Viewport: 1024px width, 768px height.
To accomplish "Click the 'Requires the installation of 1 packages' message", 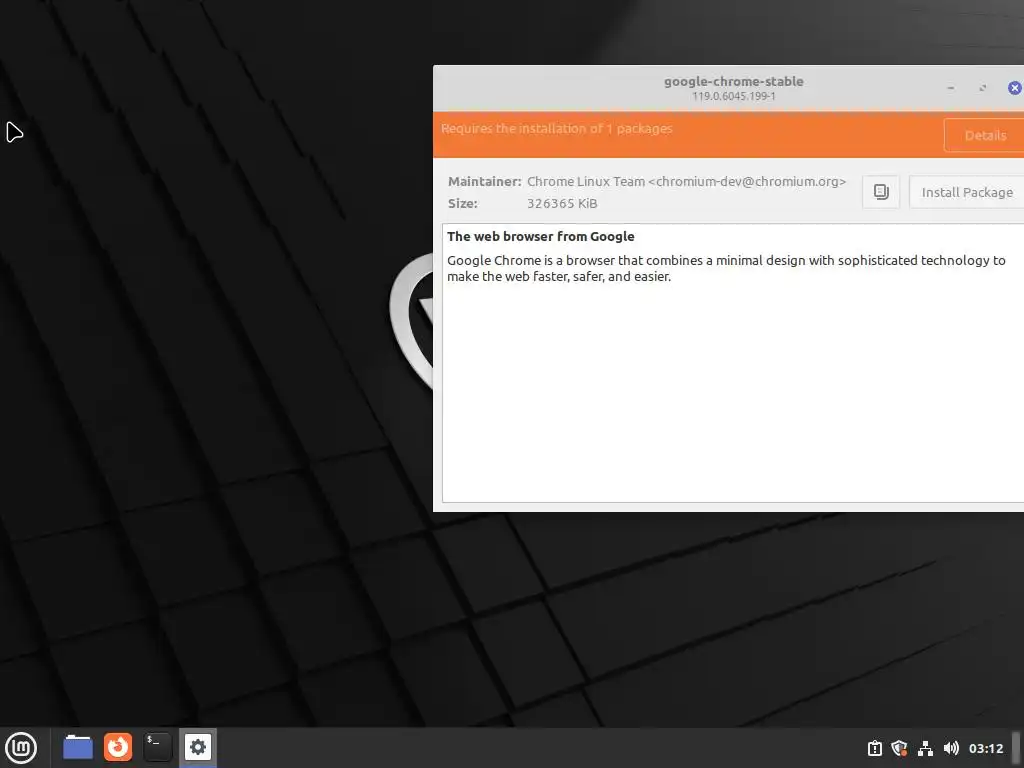I will [x=556, y=129].
